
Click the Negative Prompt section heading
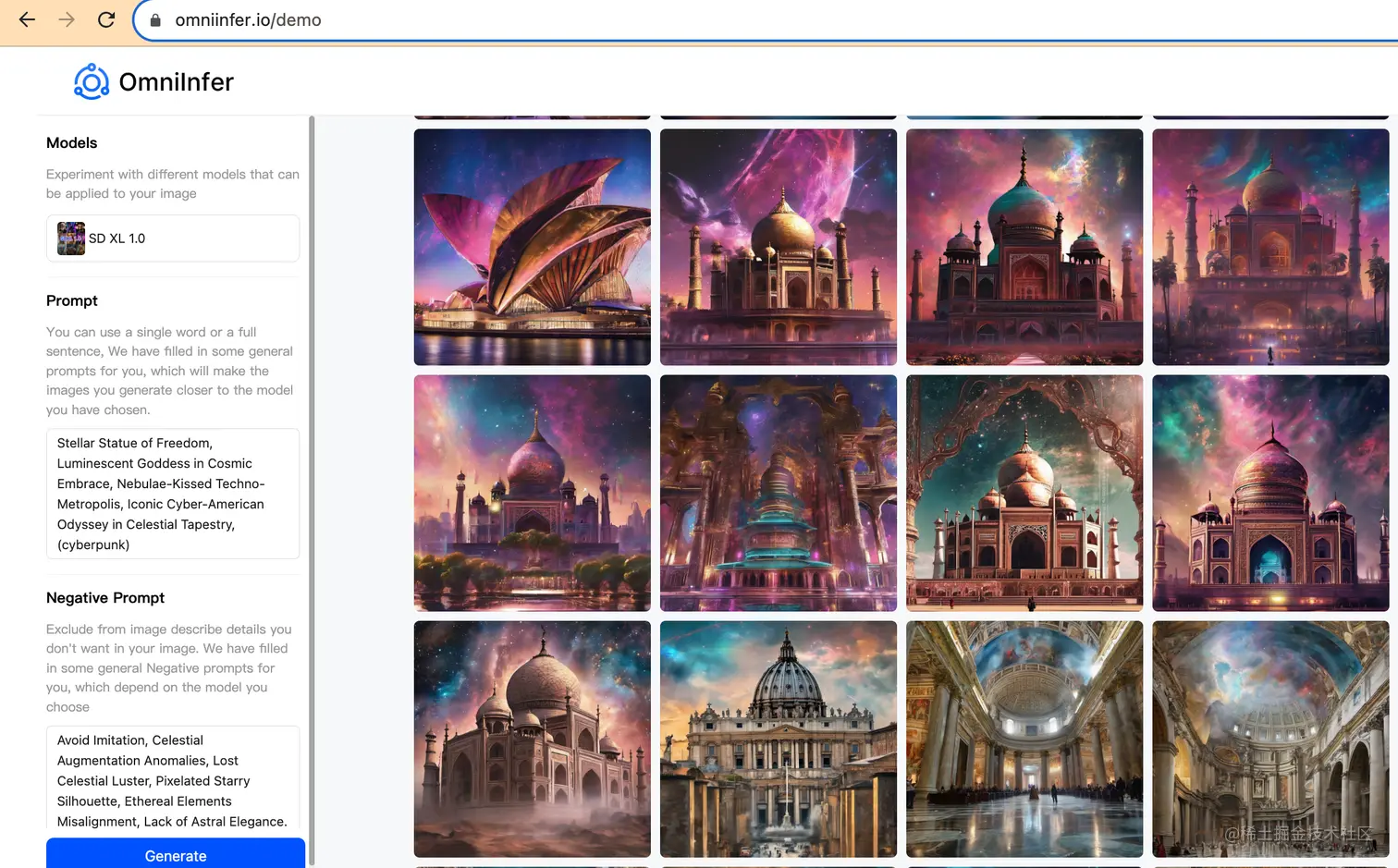point(105,598)
